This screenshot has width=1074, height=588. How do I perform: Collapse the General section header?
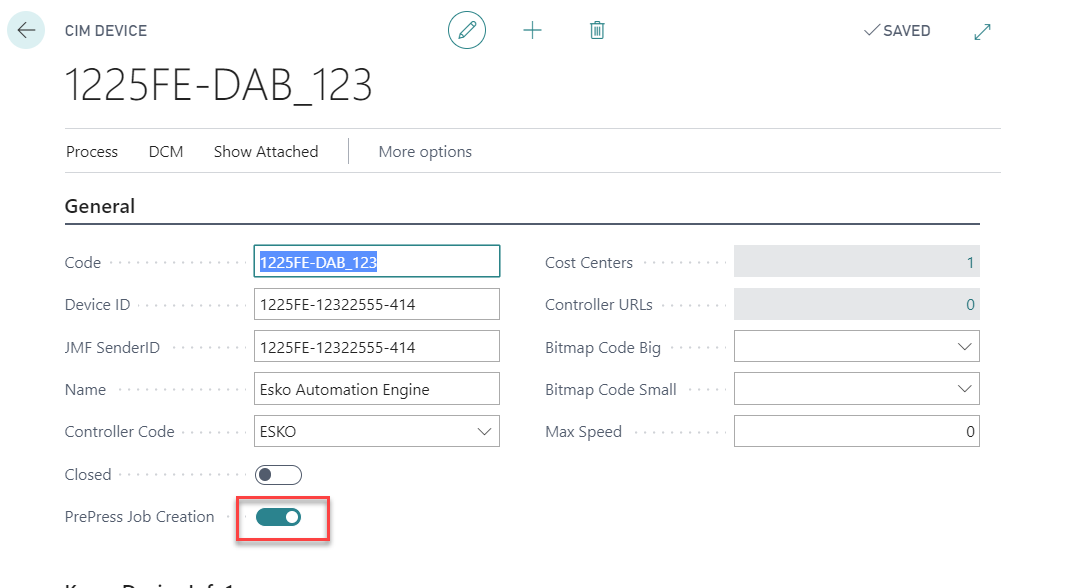(x=100, y=207)
